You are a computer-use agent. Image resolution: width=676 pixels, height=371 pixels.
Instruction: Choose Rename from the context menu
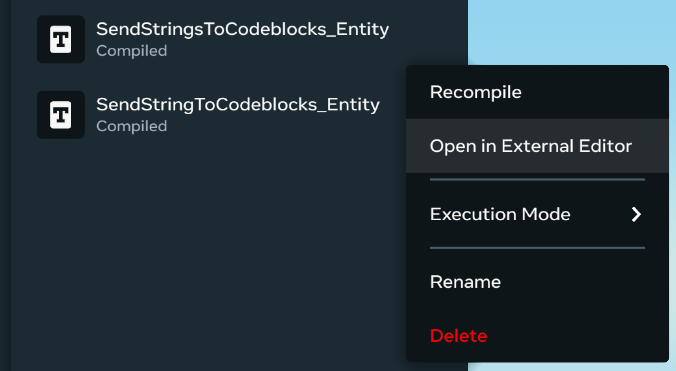tap(537, 282)
